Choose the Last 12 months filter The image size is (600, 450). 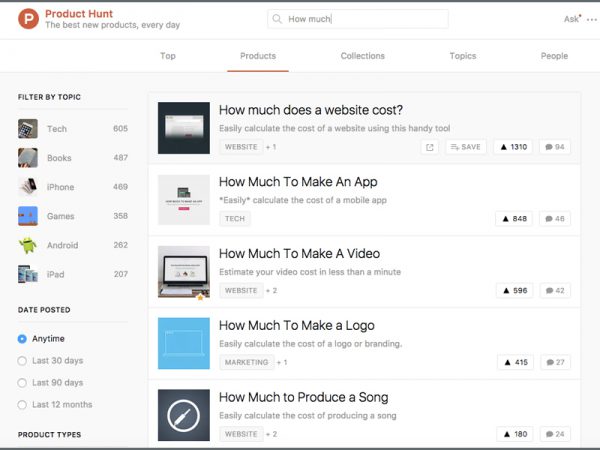[23, 405]
